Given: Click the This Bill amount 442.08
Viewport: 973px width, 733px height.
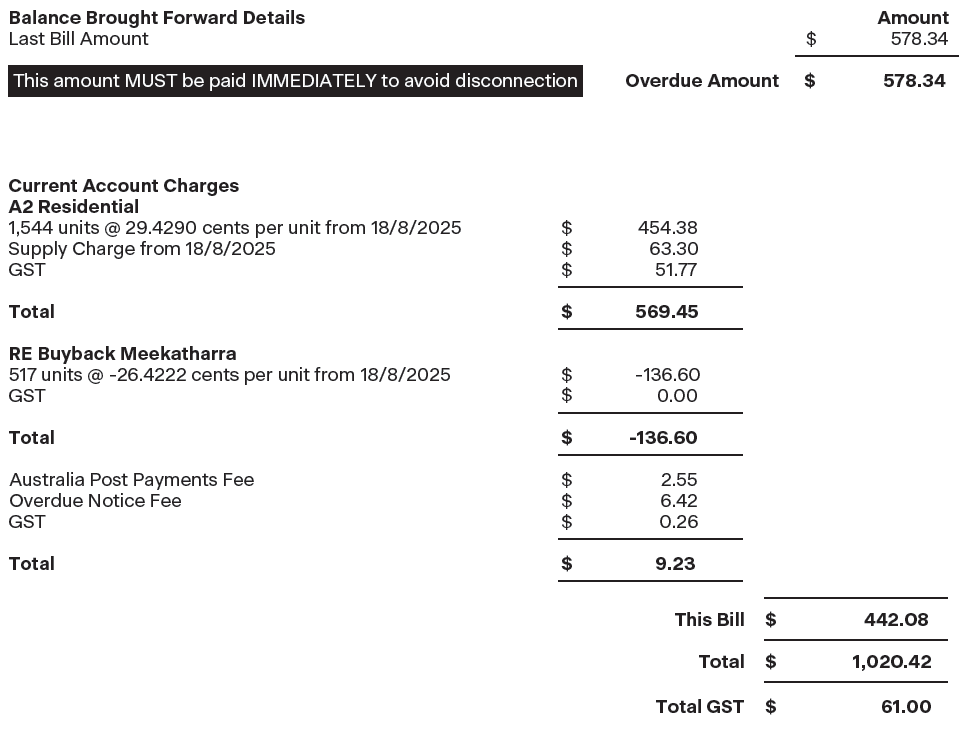Looking at the screenshot, I should [x=896, y=620].
